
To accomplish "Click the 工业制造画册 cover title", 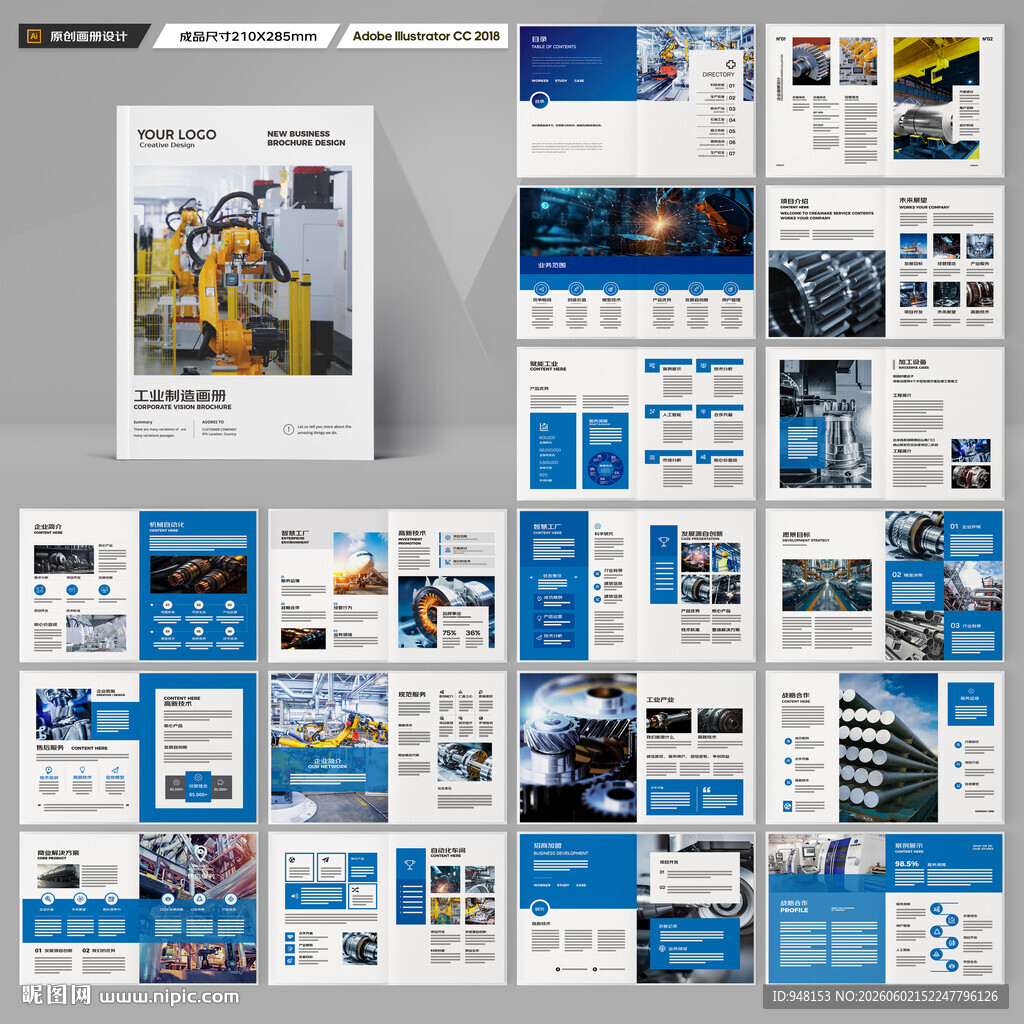I will click(180, 395).
